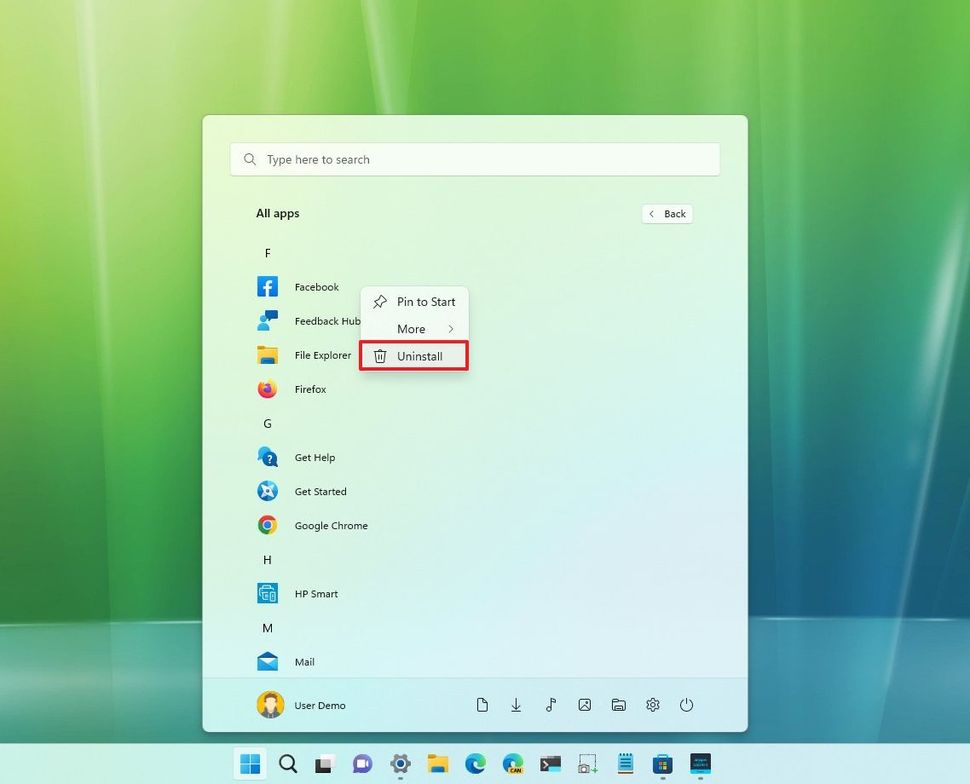This screenshot has height=784, width=970.
Task: Open the User Demo account options
Action: [300, 705]
